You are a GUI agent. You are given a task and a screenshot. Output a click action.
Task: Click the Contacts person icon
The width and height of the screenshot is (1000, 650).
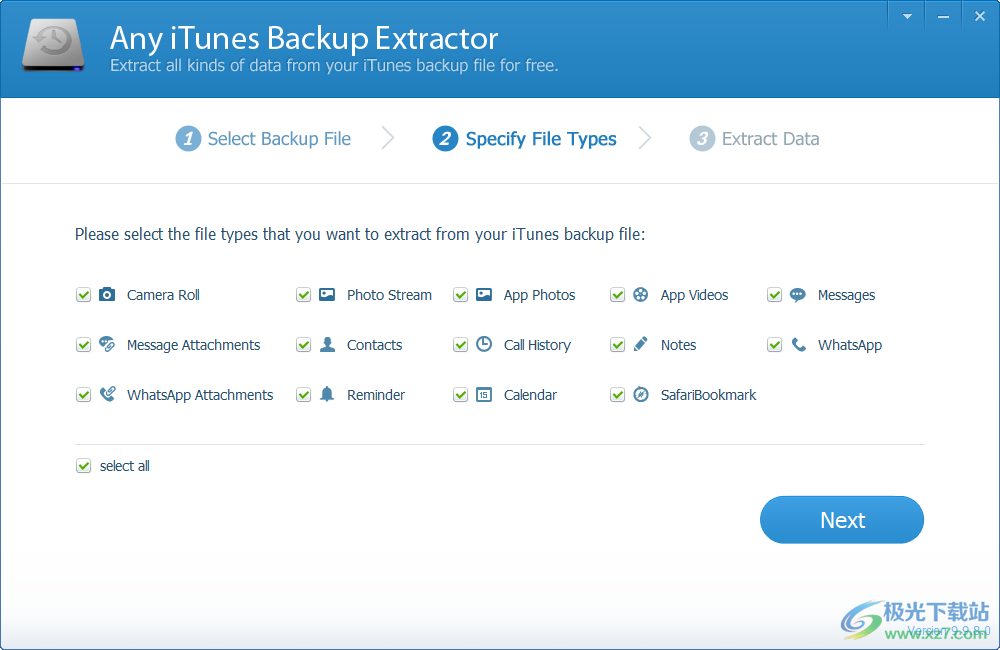[326, 345]
